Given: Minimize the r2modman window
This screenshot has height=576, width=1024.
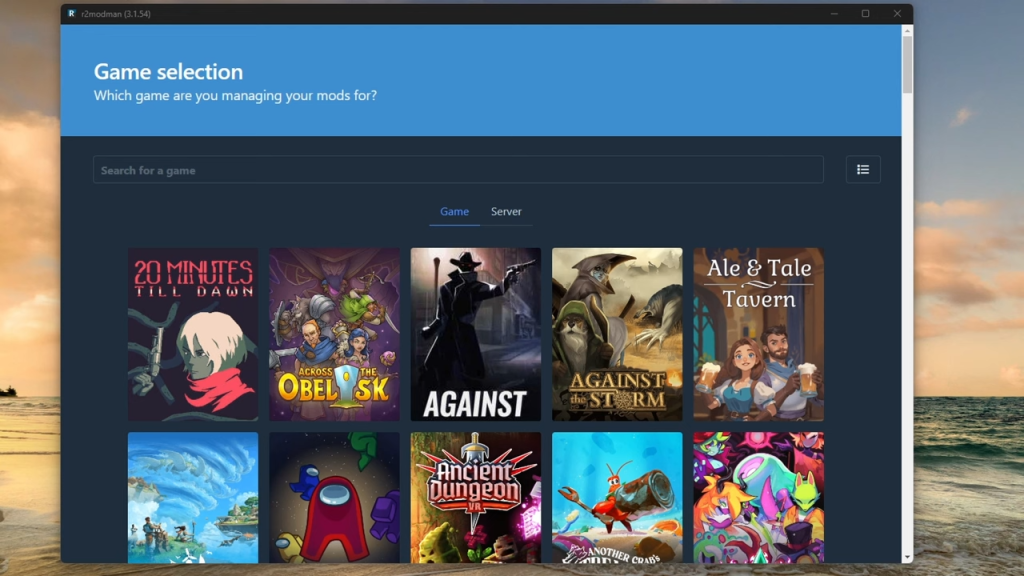Looking at the screenshot, I should pyautogui.click(x=834, y=14).
